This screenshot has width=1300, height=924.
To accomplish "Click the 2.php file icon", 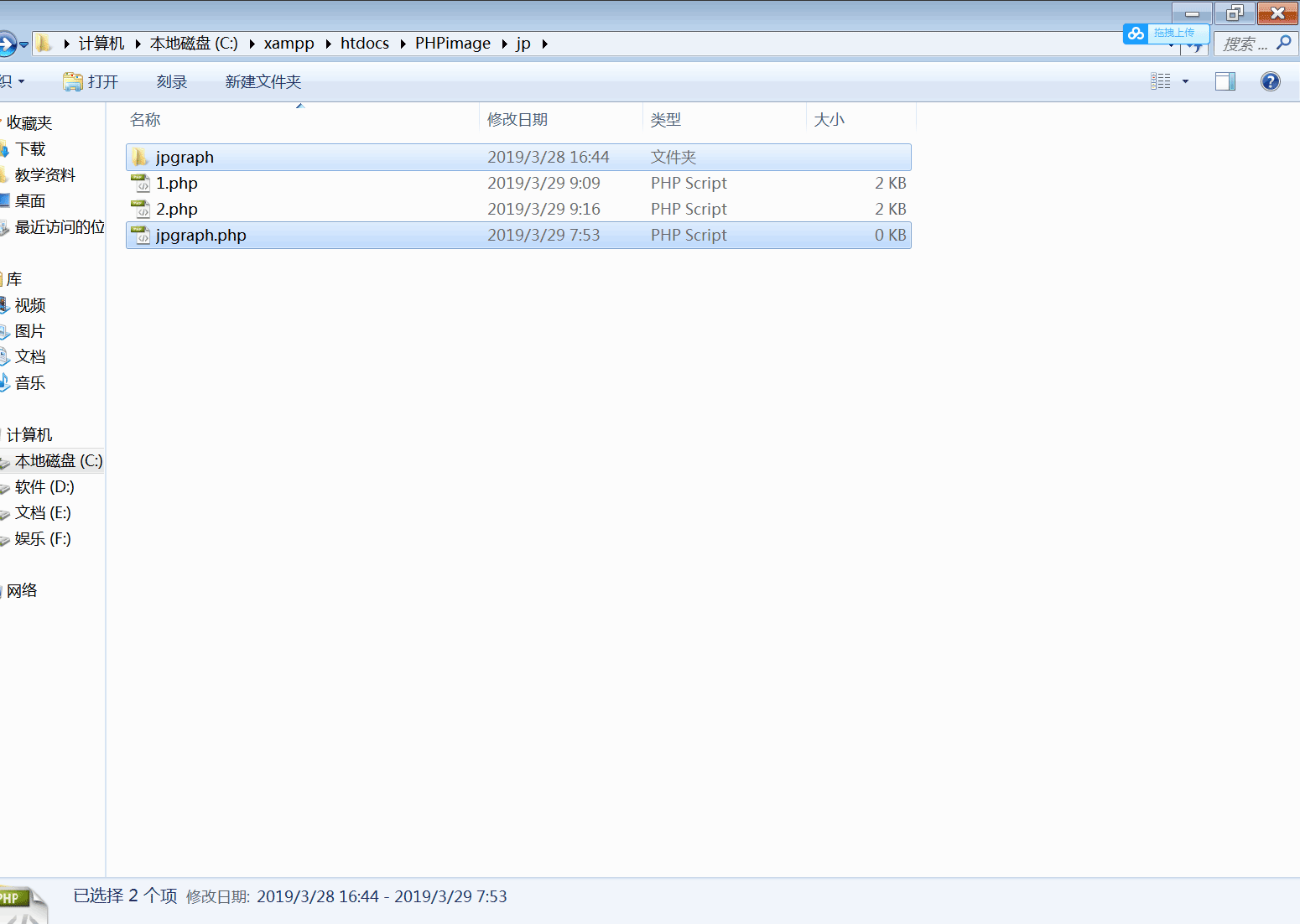I will (140, 210).
